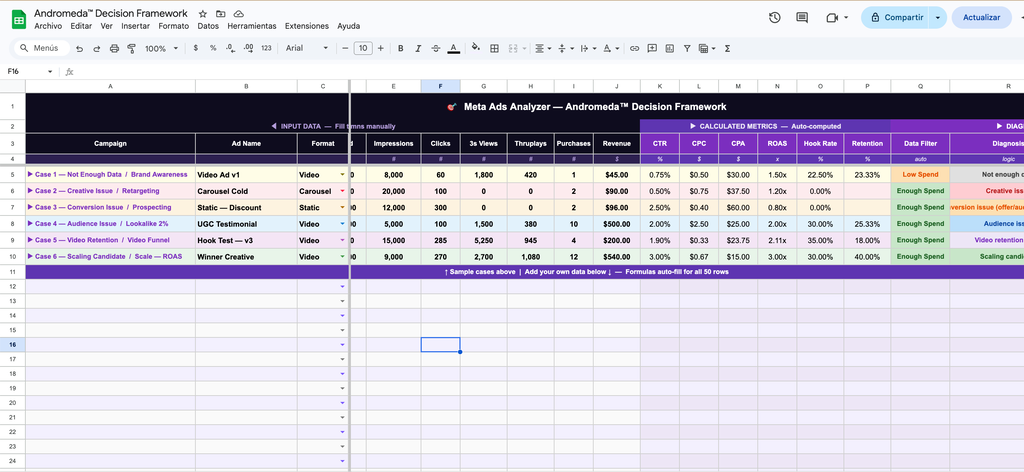Open the Share options arrow next to Compartir
The height and width of the screenshot is (472, 1024).
tap(938, 18)
